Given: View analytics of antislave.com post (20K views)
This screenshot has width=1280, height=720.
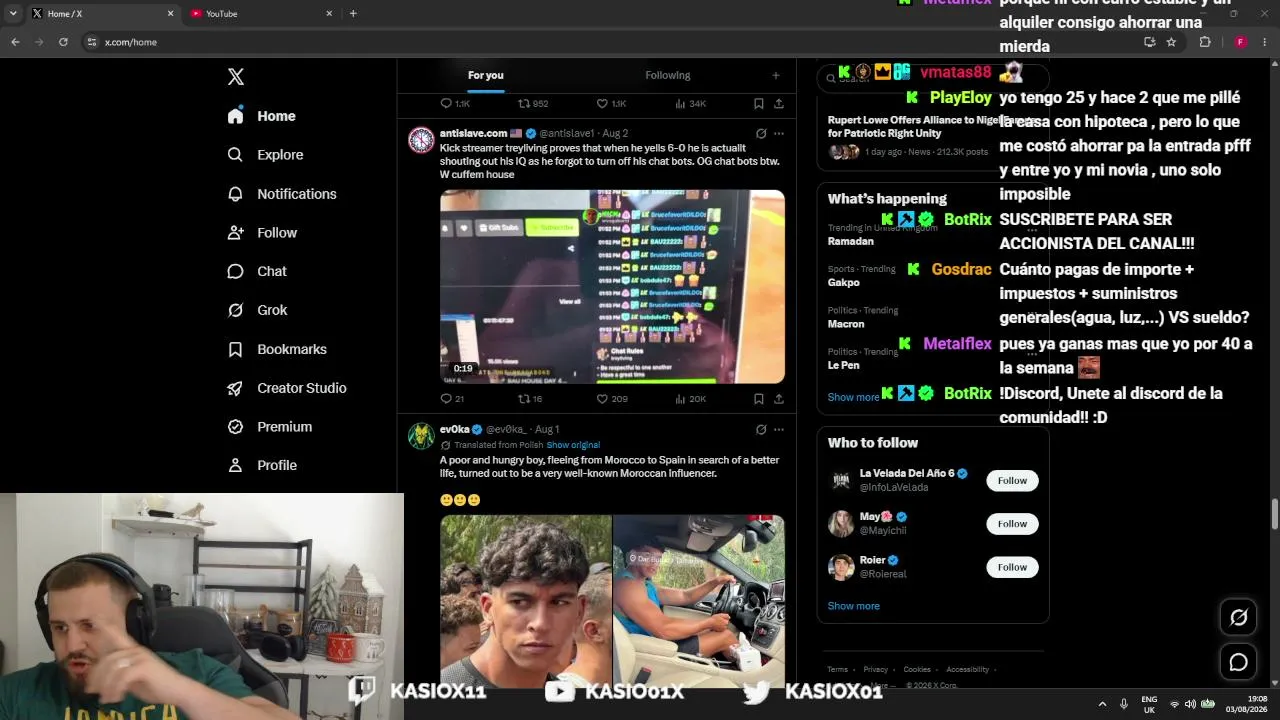Looking at the screenshot, I should (690, 399).
